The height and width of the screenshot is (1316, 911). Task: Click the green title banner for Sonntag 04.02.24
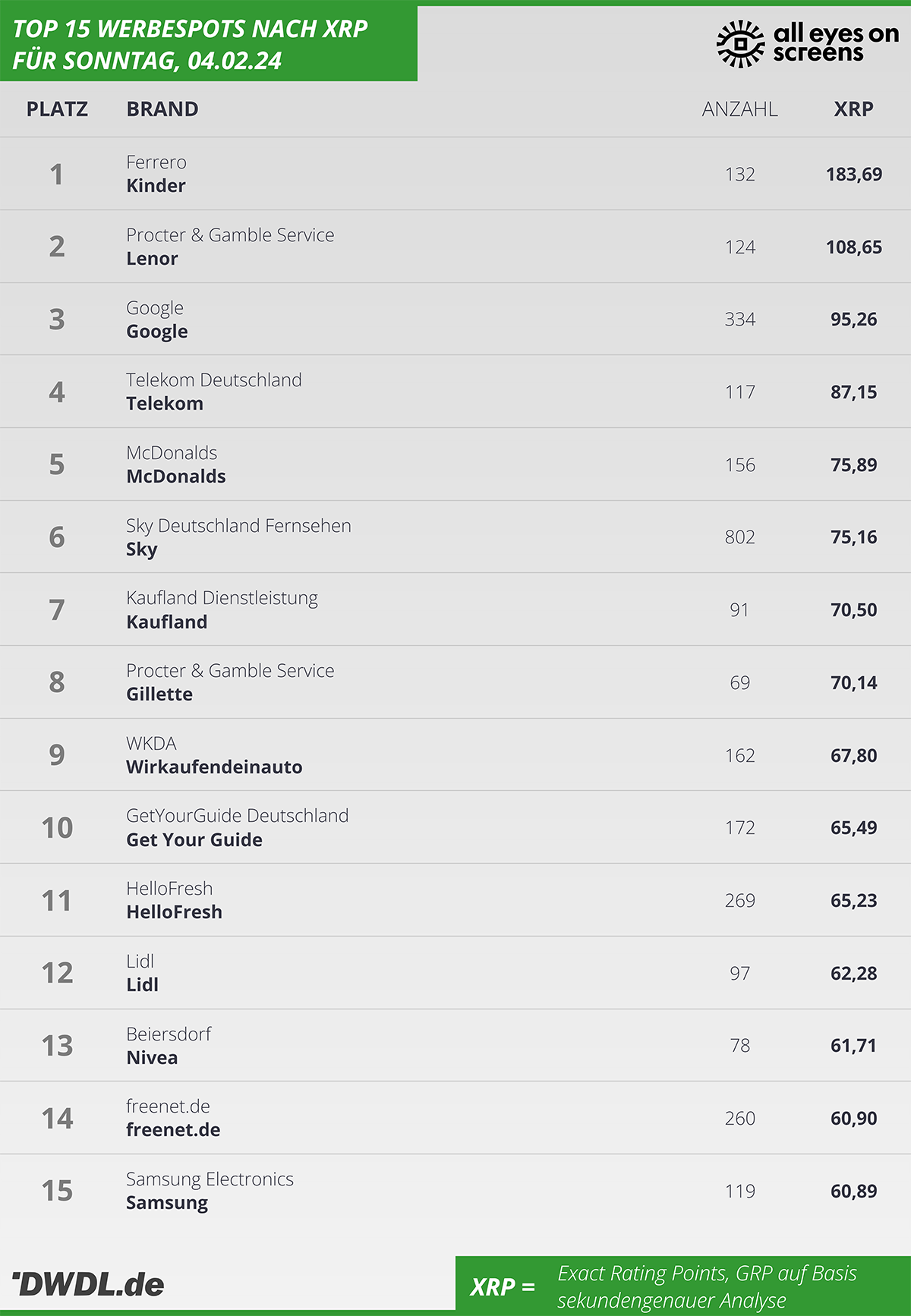click(x=209, y=43)
